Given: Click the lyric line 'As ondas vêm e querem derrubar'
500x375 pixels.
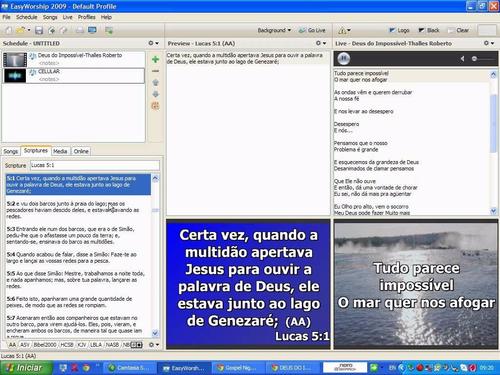Looking at the screenshot, I should pos(373,92).
